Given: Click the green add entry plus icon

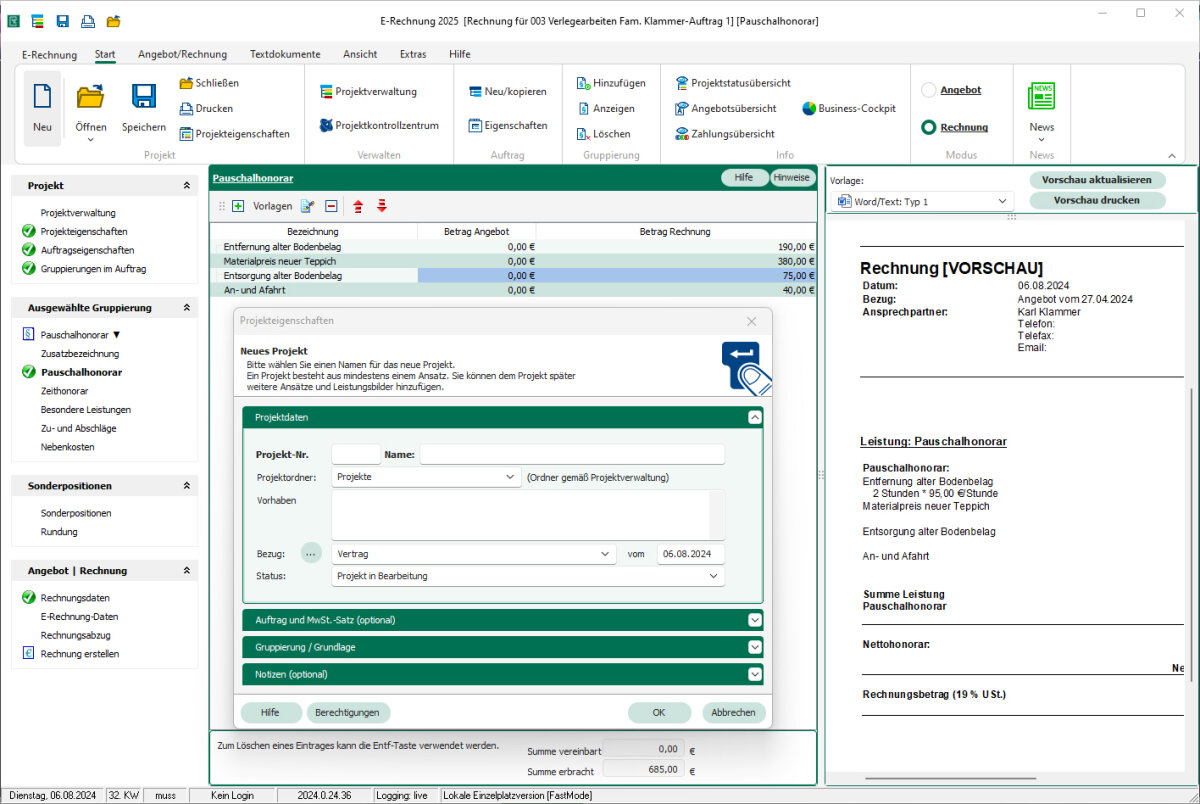Looking at the screenshot, I should [238, 207].
